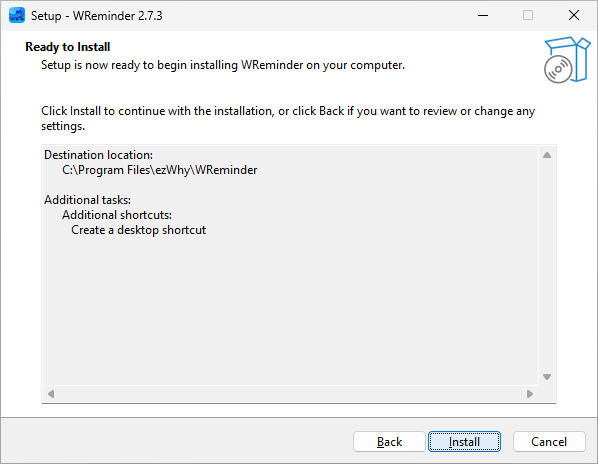Click the Additional shortcuts line
598x464 pixels.
click(117, 215)
